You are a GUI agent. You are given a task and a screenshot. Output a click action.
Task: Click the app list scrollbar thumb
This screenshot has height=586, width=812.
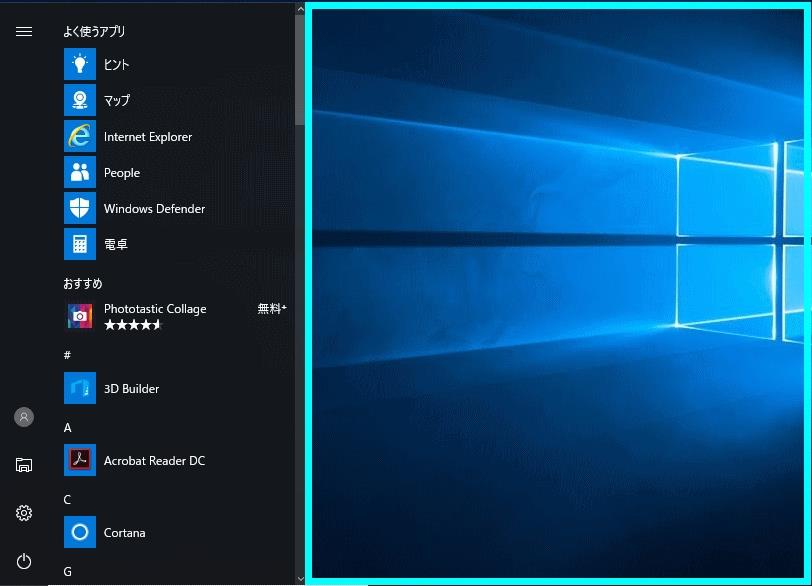click(x=300, y=69)
